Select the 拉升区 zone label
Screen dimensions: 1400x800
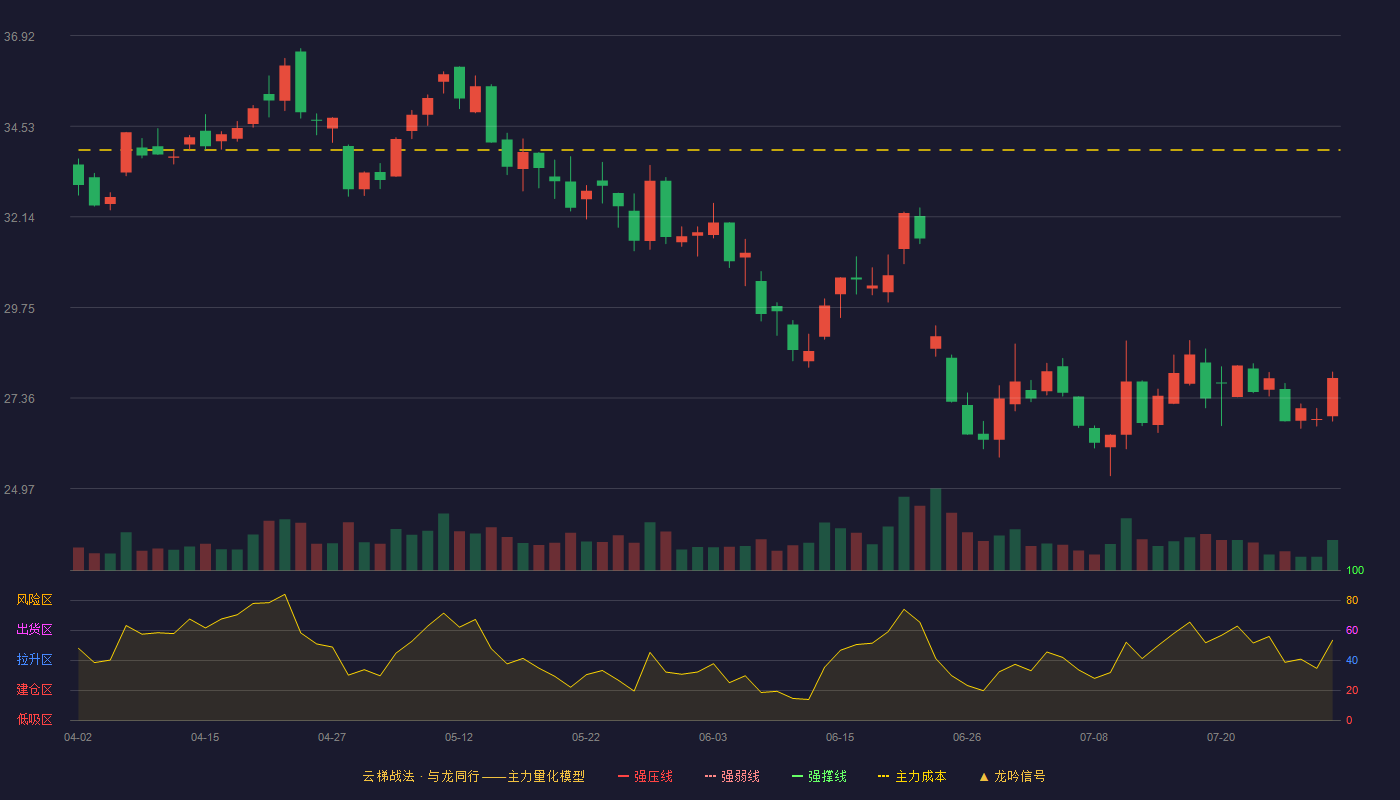(x=34, y=660)
